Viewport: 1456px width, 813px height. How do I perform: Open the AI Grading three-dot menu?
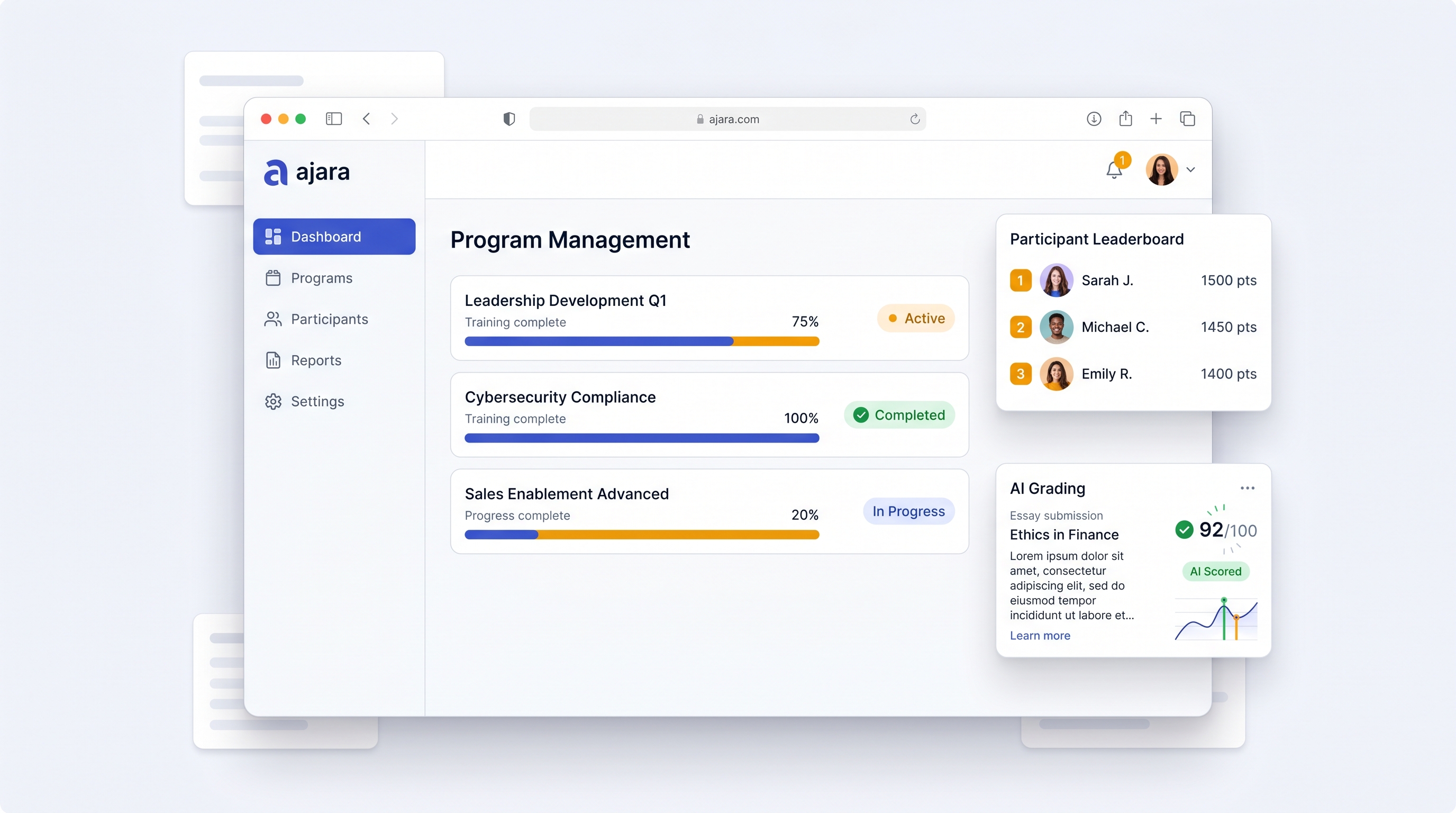[x=1248, y=488]
